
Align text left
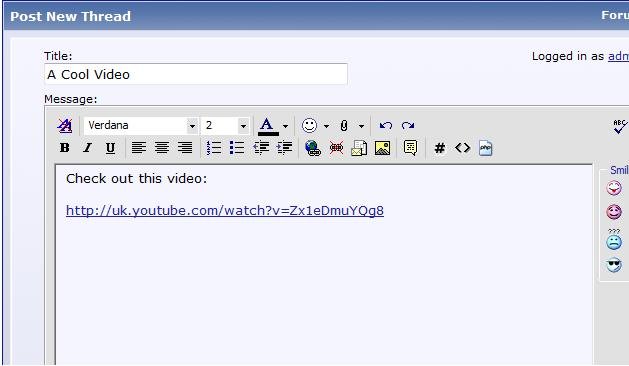tap(139, 148)
